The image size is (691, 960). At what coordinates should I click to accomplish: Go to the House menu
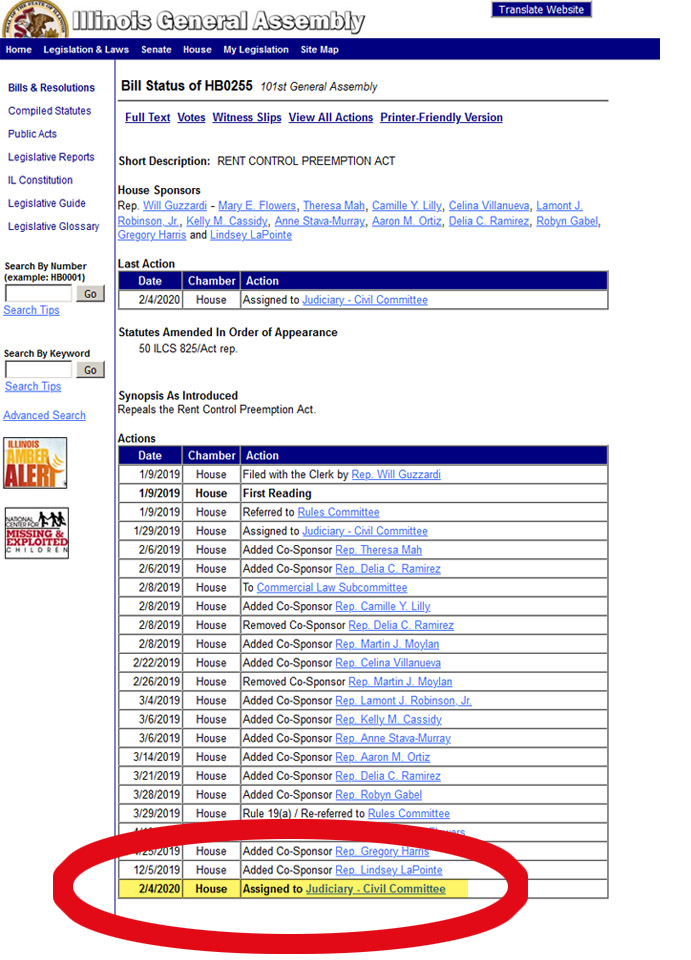(197, 50)
